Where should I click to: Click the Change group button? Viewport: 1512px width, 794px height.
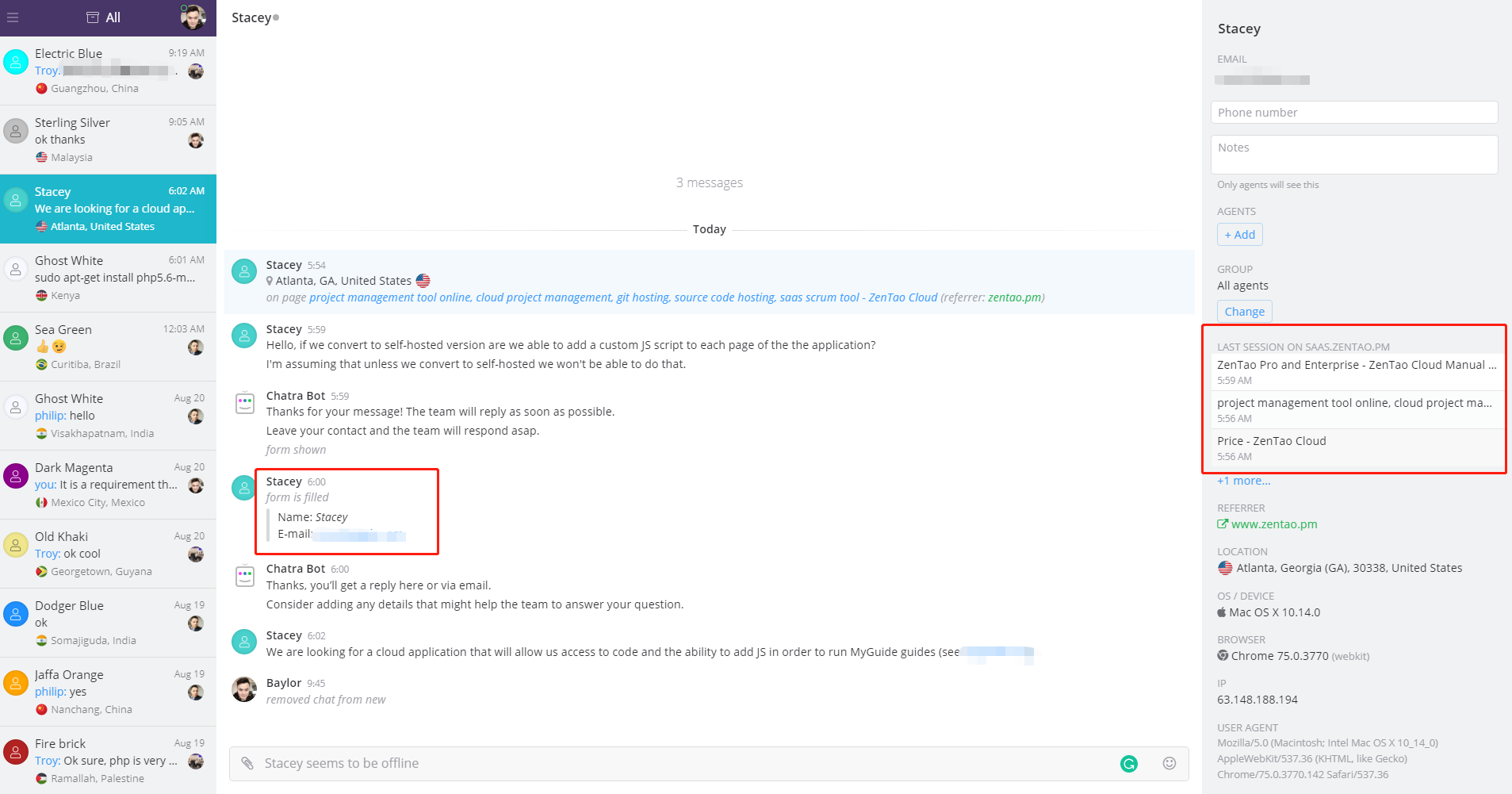click(x=1244, y=312)
